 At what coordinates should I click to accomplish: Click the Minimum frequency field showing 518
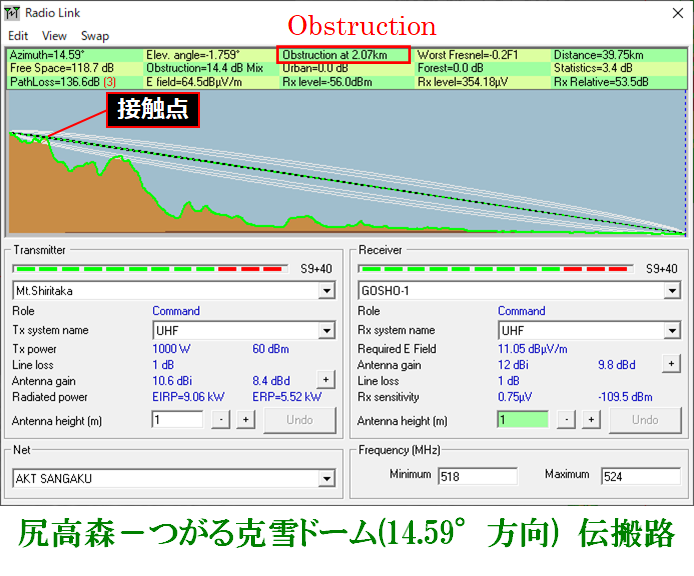tap(478, 476)
